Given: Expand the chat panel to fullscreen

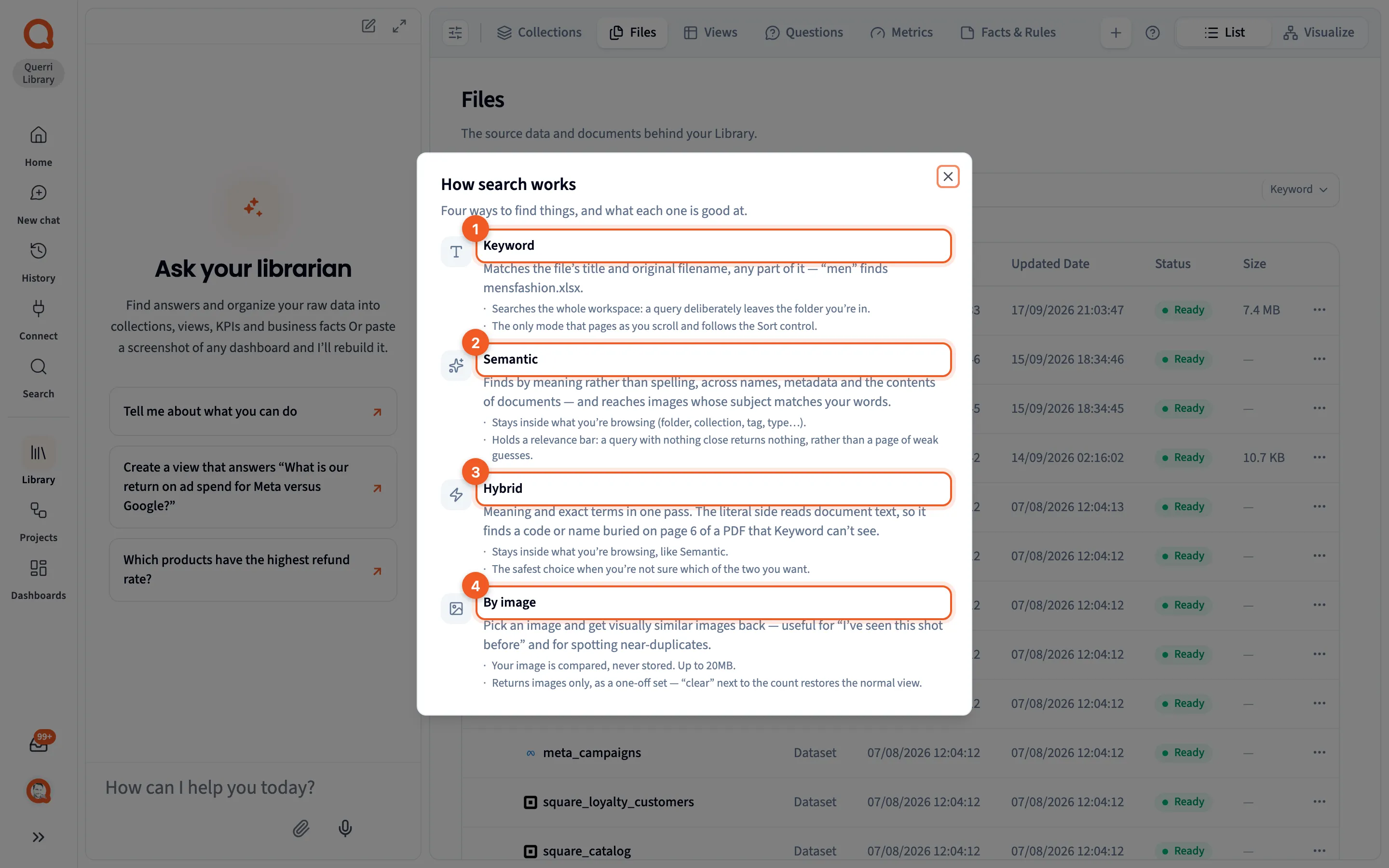Looking at the screenshot, I should pyautogui.click(x=399, y=26).
